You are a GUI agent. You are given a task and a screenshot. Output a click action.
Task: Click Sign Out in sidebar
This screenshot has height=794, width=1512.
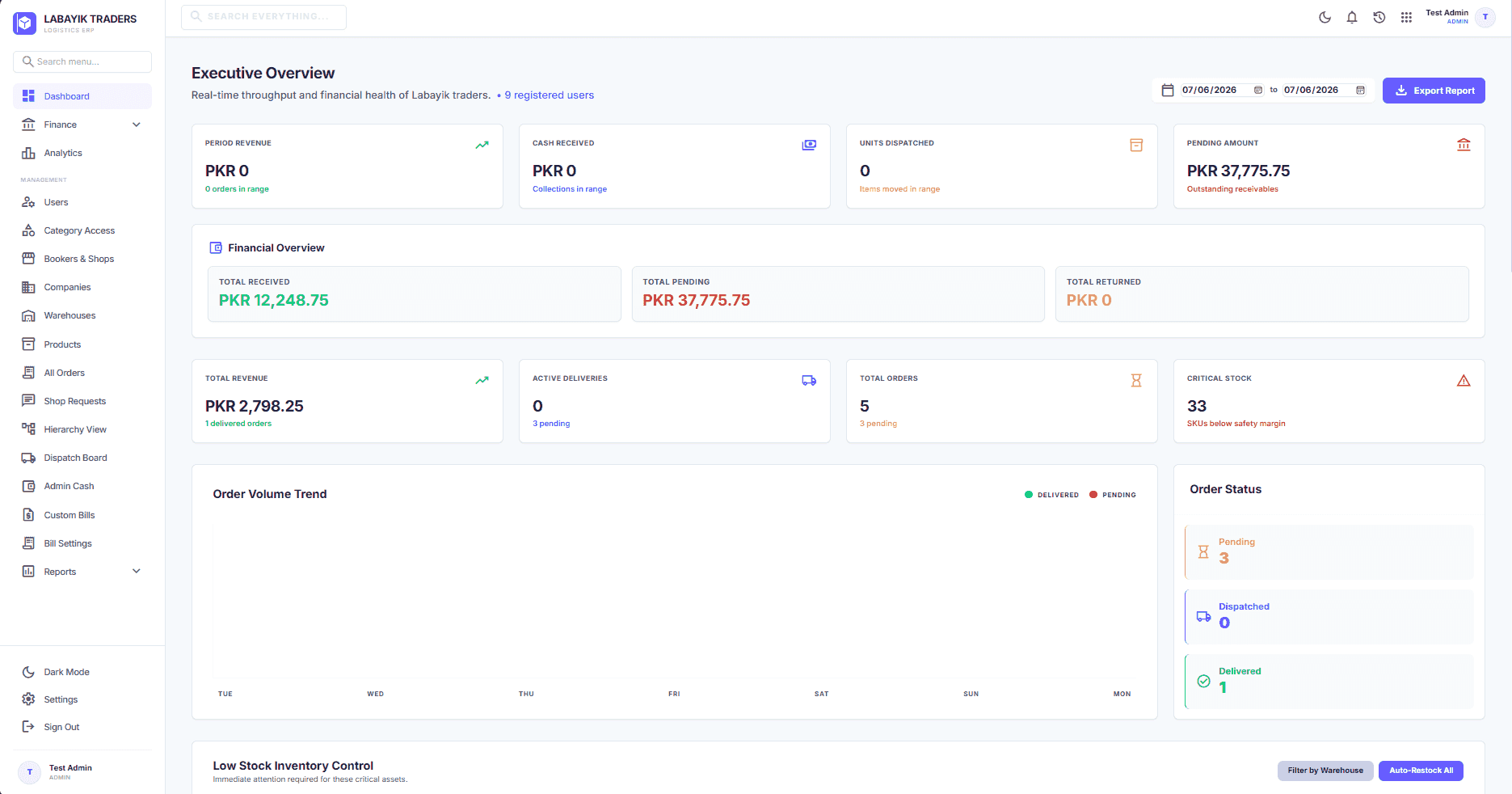pos(82,727)
